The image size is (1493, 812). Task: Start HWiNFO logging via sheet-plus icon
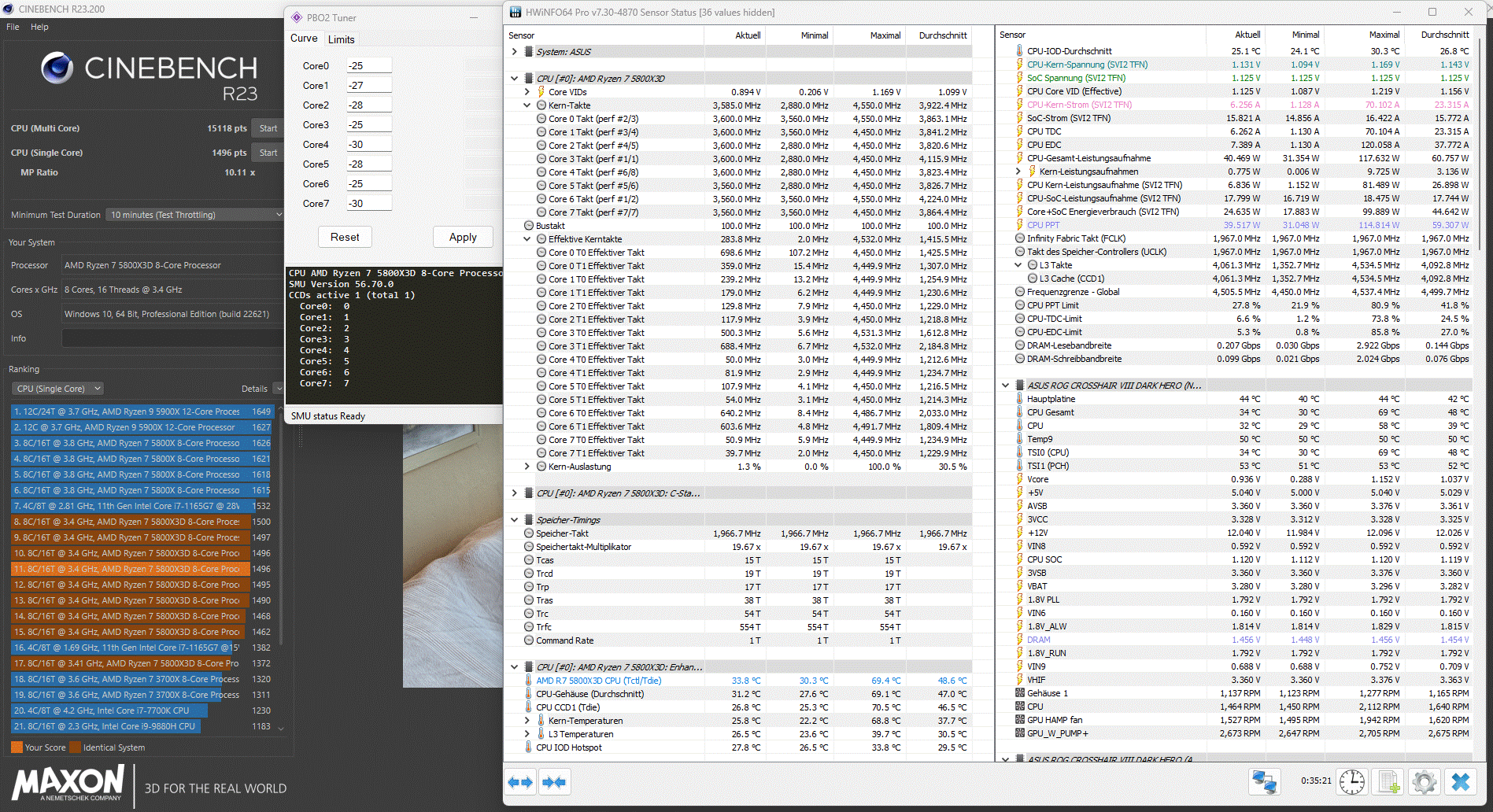[1388, 782]
